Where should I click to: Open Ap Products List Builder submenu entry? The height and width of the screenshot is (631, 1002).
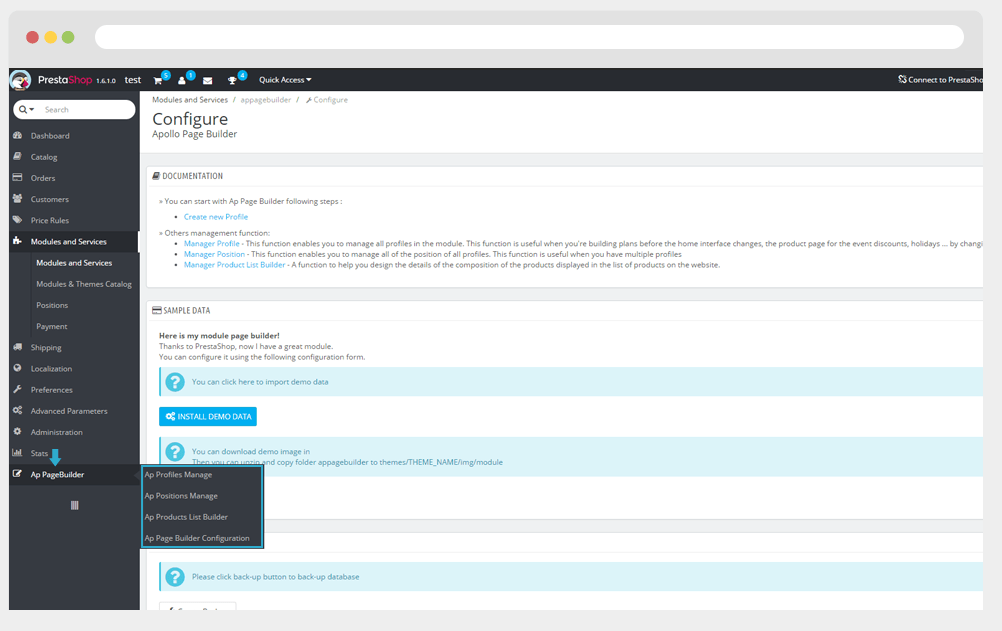tap(186, 517)
